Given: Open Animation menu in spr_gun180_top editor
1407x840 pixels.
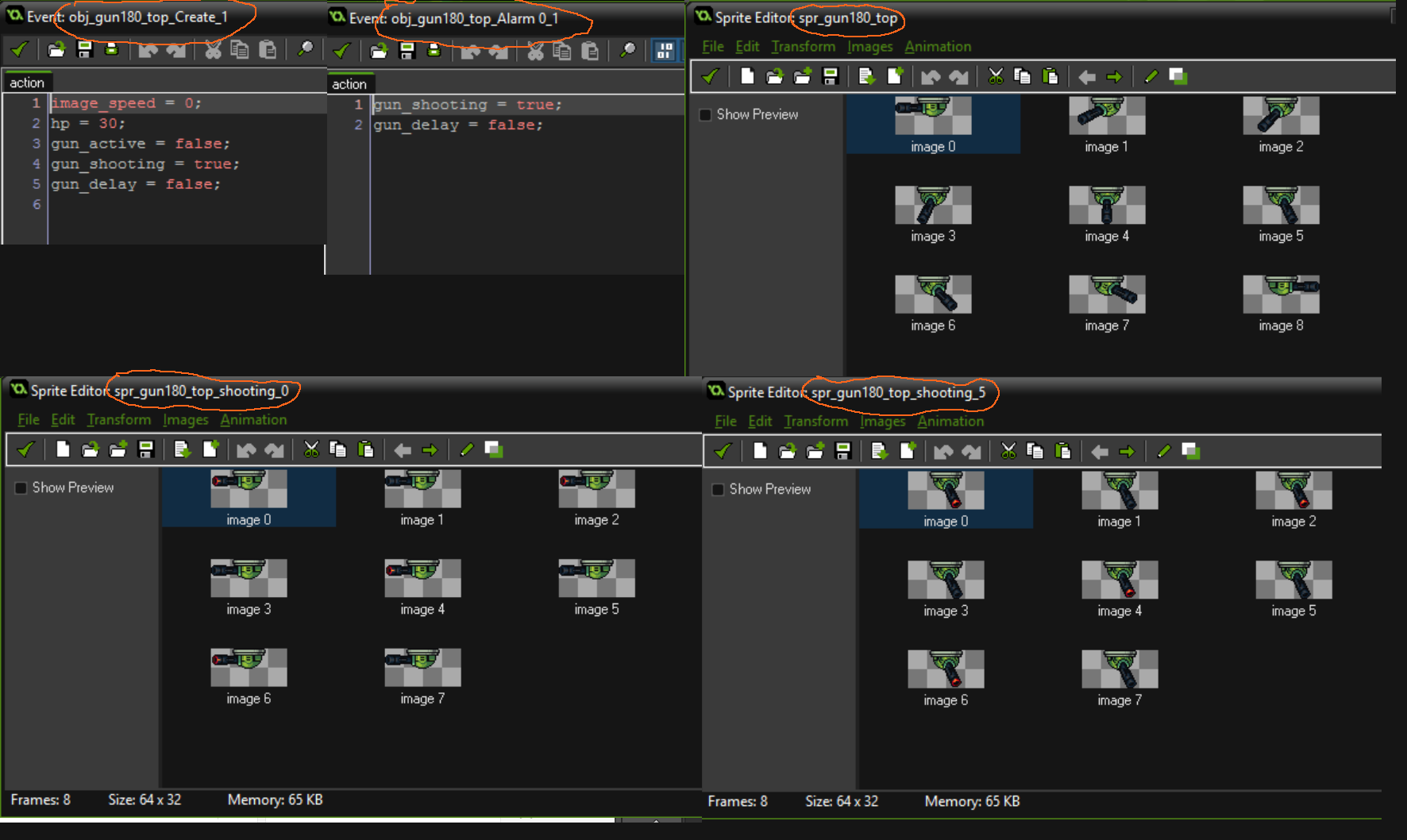Looking at the screenshot, I should (938, 47).
